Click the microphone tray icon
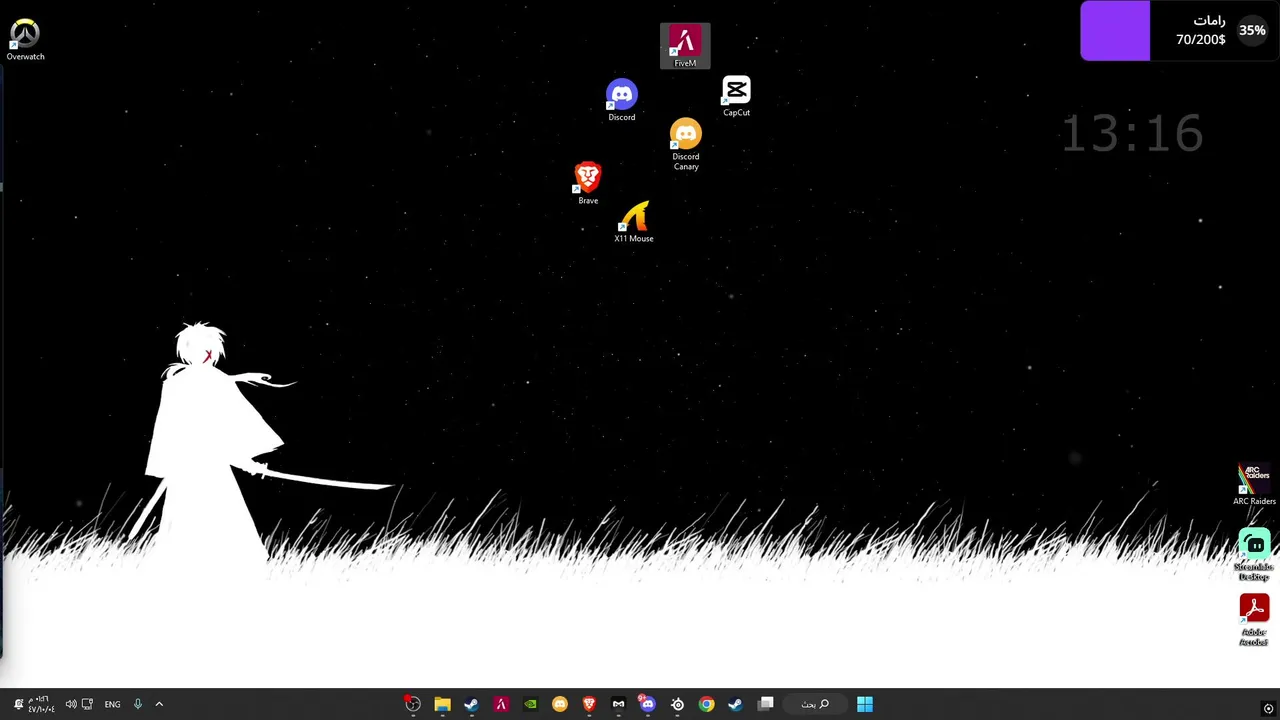Image resolution: width=1280 pixels, height=720 pixels. (x=138, y=704)
